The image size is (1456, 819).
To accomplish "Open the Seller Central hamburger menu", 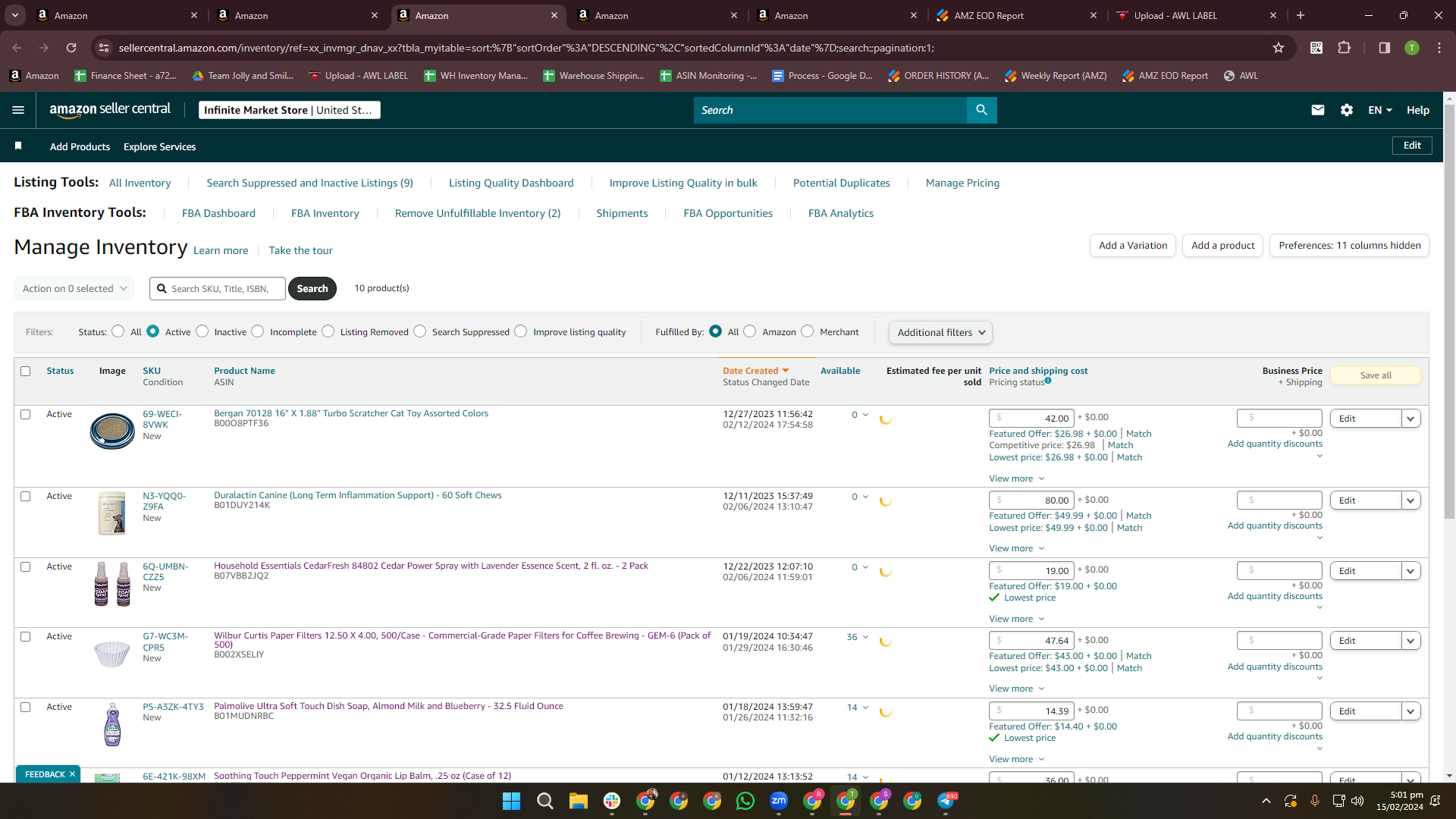I will (x=18, y=110).
